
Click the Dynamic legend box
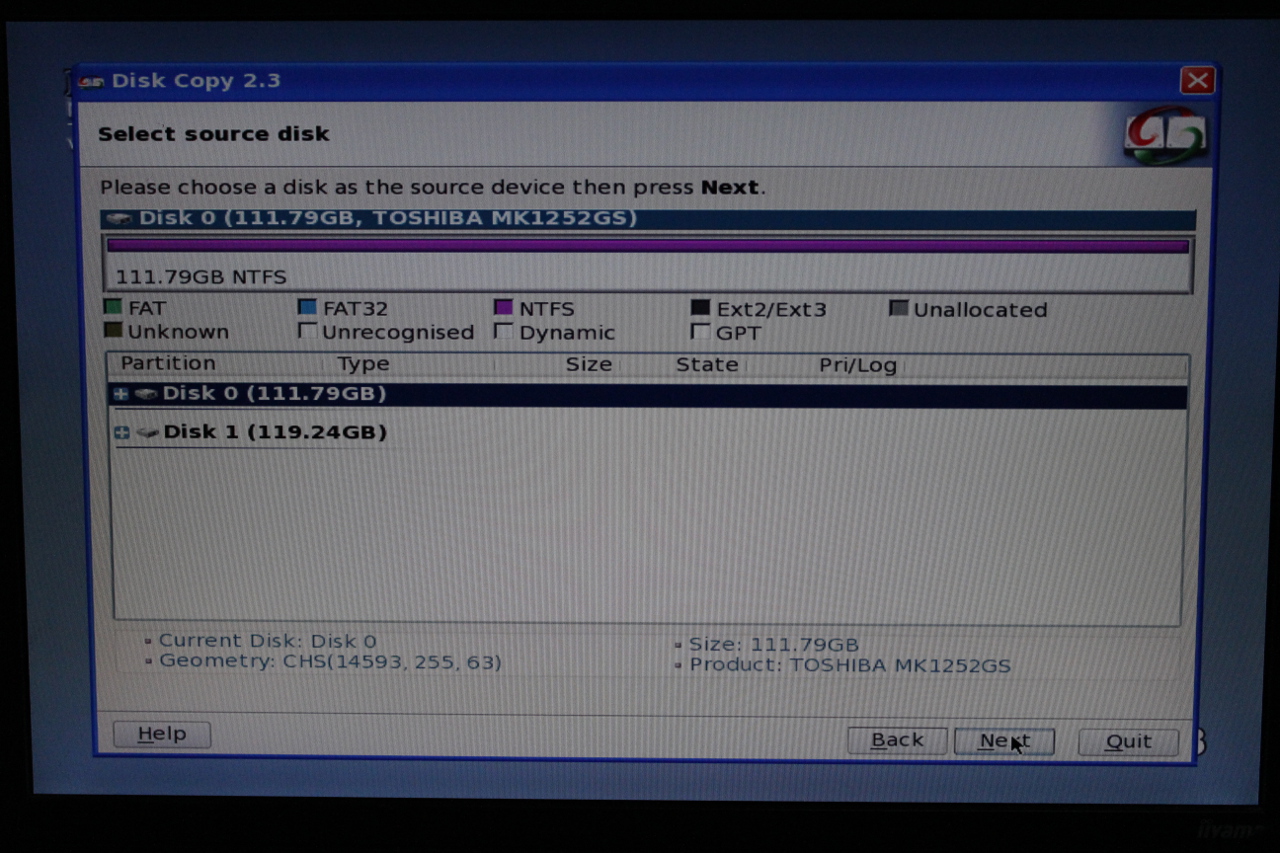click(503, 331)
